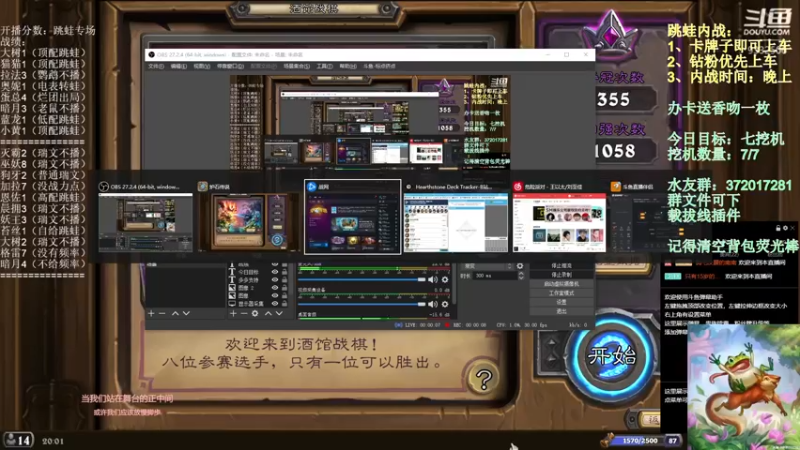Toggle lock icon of 显示器采集 source
The height and width of the screenshot is (450, 800).
point(285,303)
